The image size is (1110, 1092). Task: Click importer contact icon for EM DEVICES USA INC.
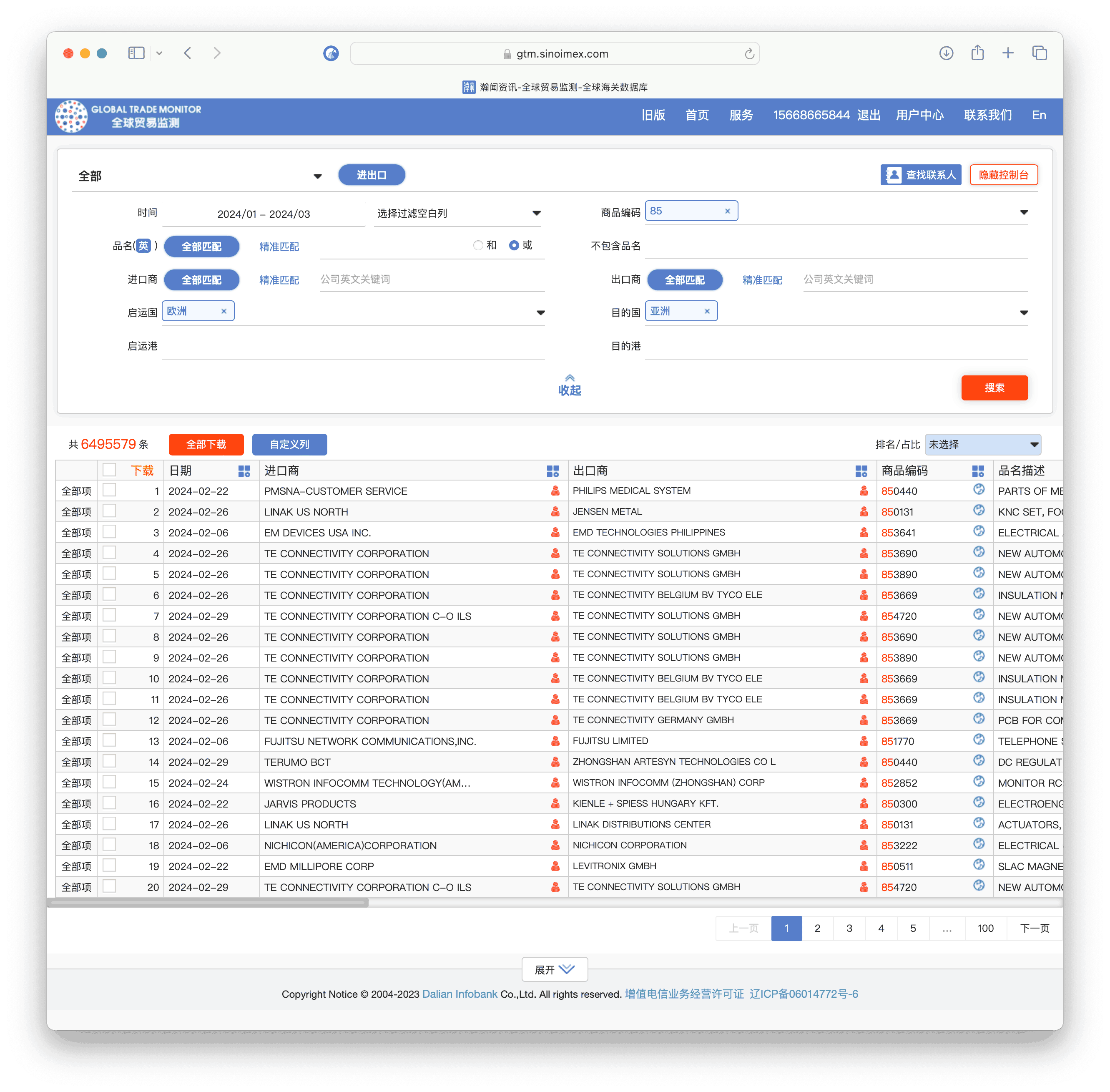[555, 533]
